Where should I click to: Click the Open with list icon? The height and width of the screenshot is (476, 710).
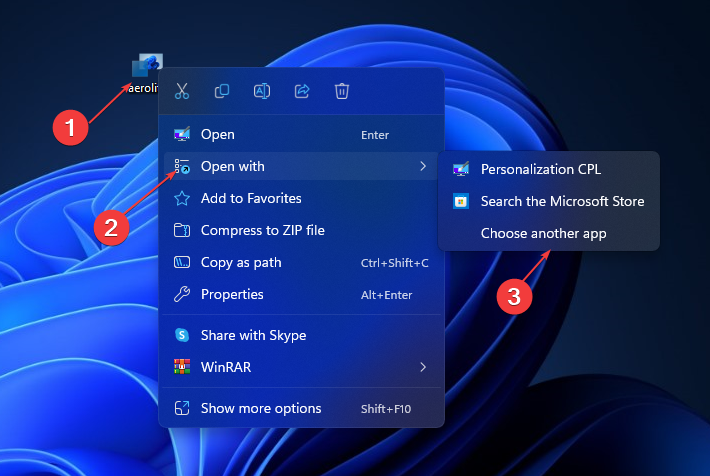tap(182, 166)
